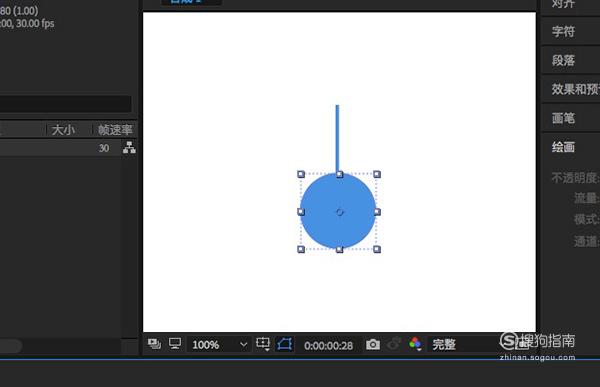Click the always preview this view icon
This screenshot has width=600, height=387.
point(154,344)
